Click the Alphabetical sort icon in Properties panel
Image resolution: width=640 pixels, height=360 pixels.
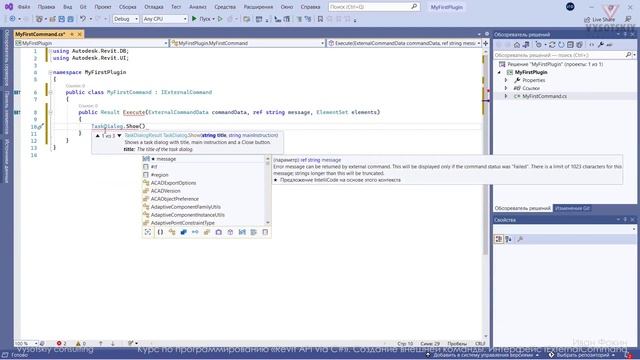click(509, 239)
